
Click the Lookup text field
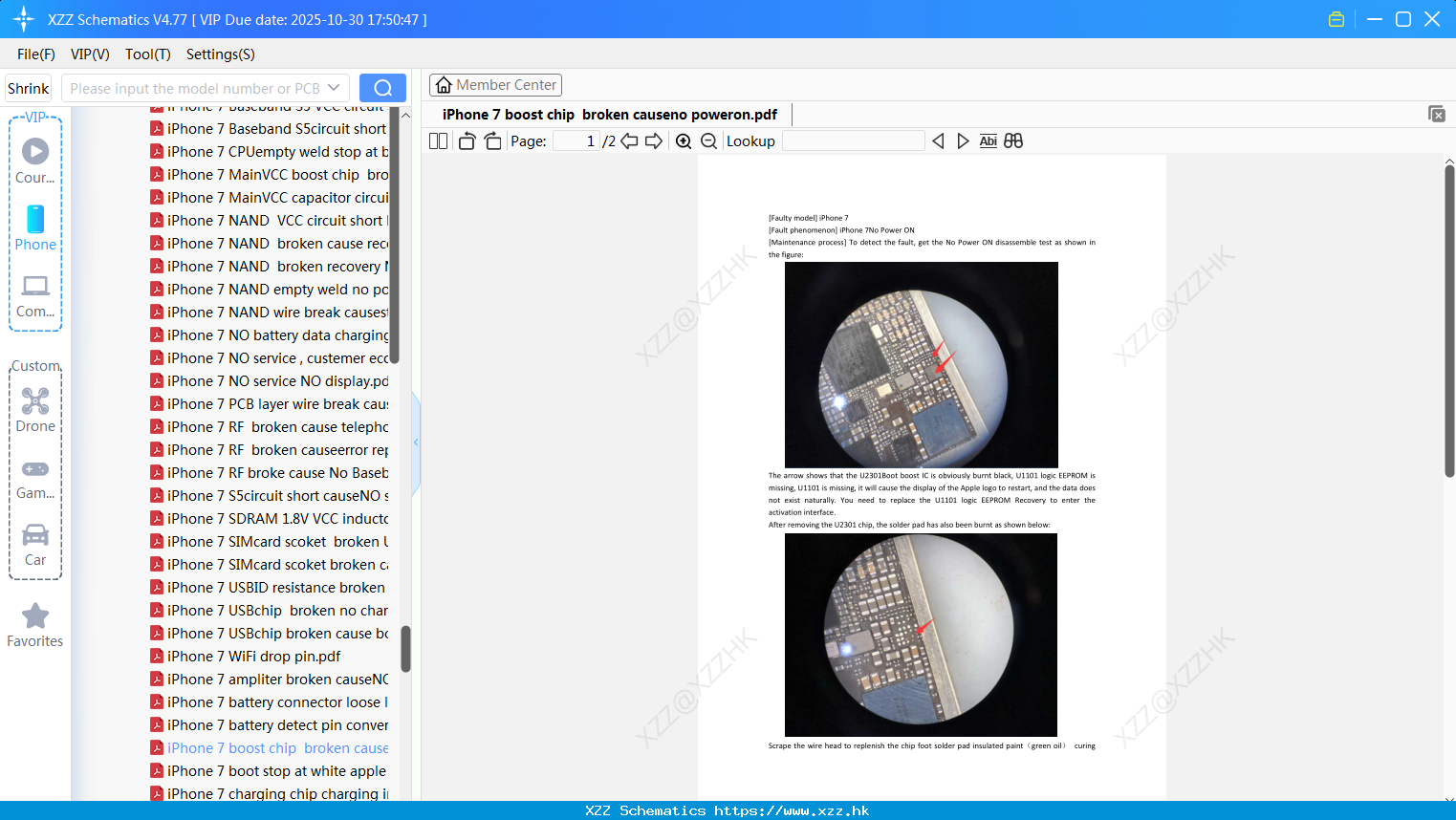tap(854, 141)
